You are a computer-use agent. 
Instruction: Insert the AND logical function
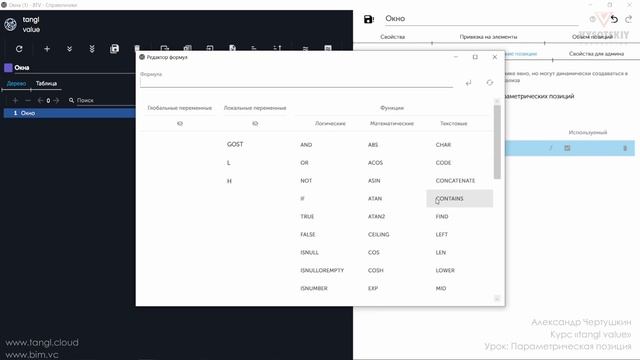306,145
